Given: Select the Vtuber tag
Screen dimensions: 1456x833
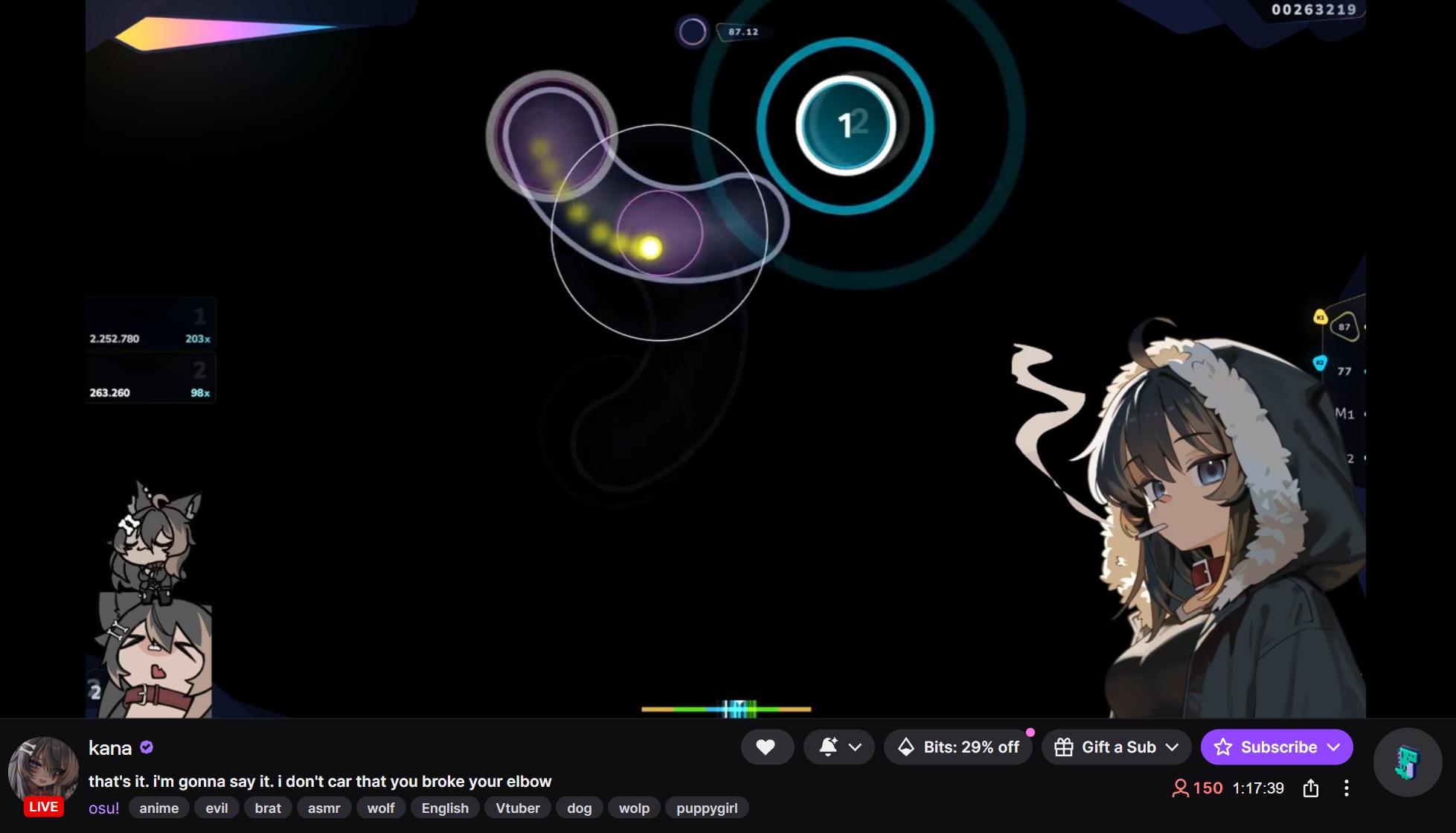Looking at the screenshot, I should tap(518, 808).
